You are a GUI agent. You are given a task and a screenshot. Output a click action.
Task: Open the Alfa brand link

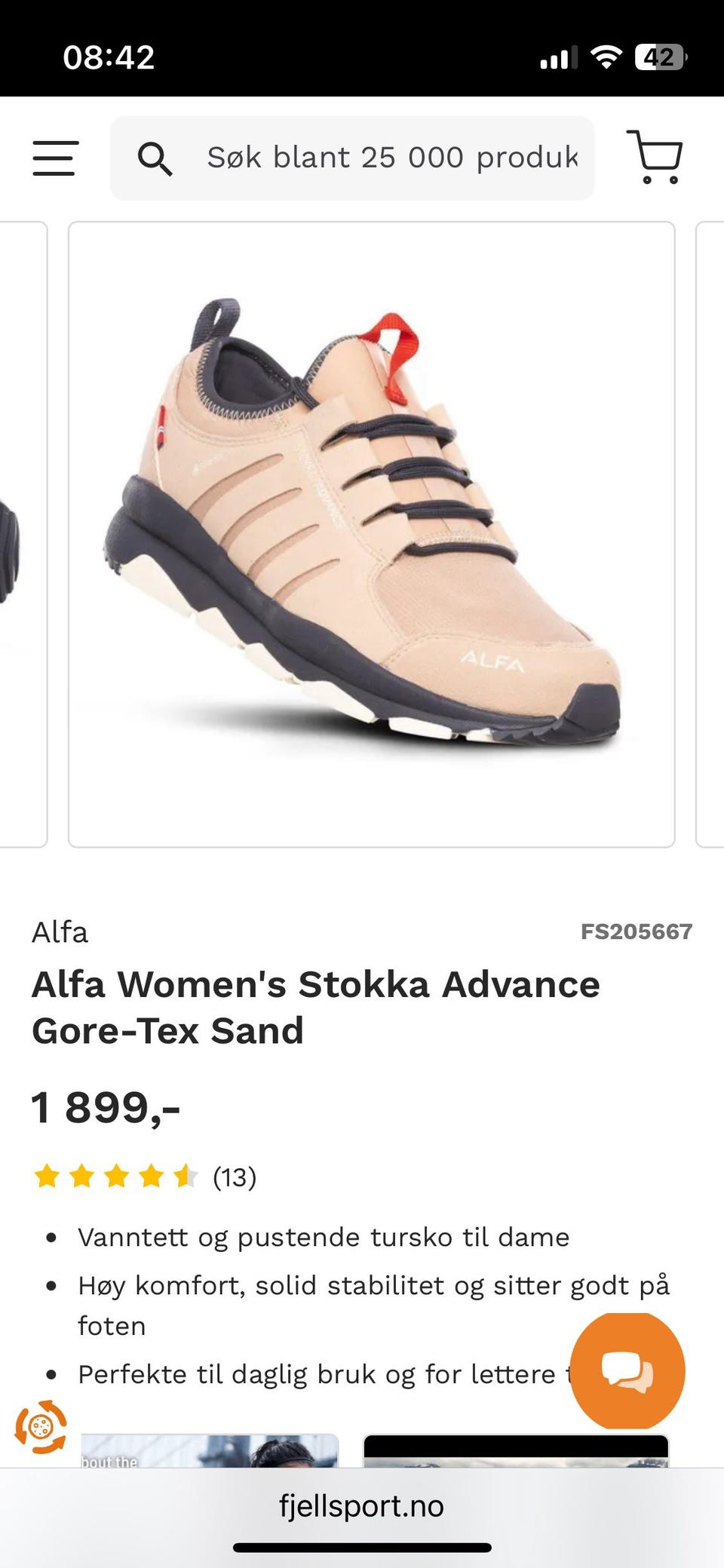pos(60,932)
